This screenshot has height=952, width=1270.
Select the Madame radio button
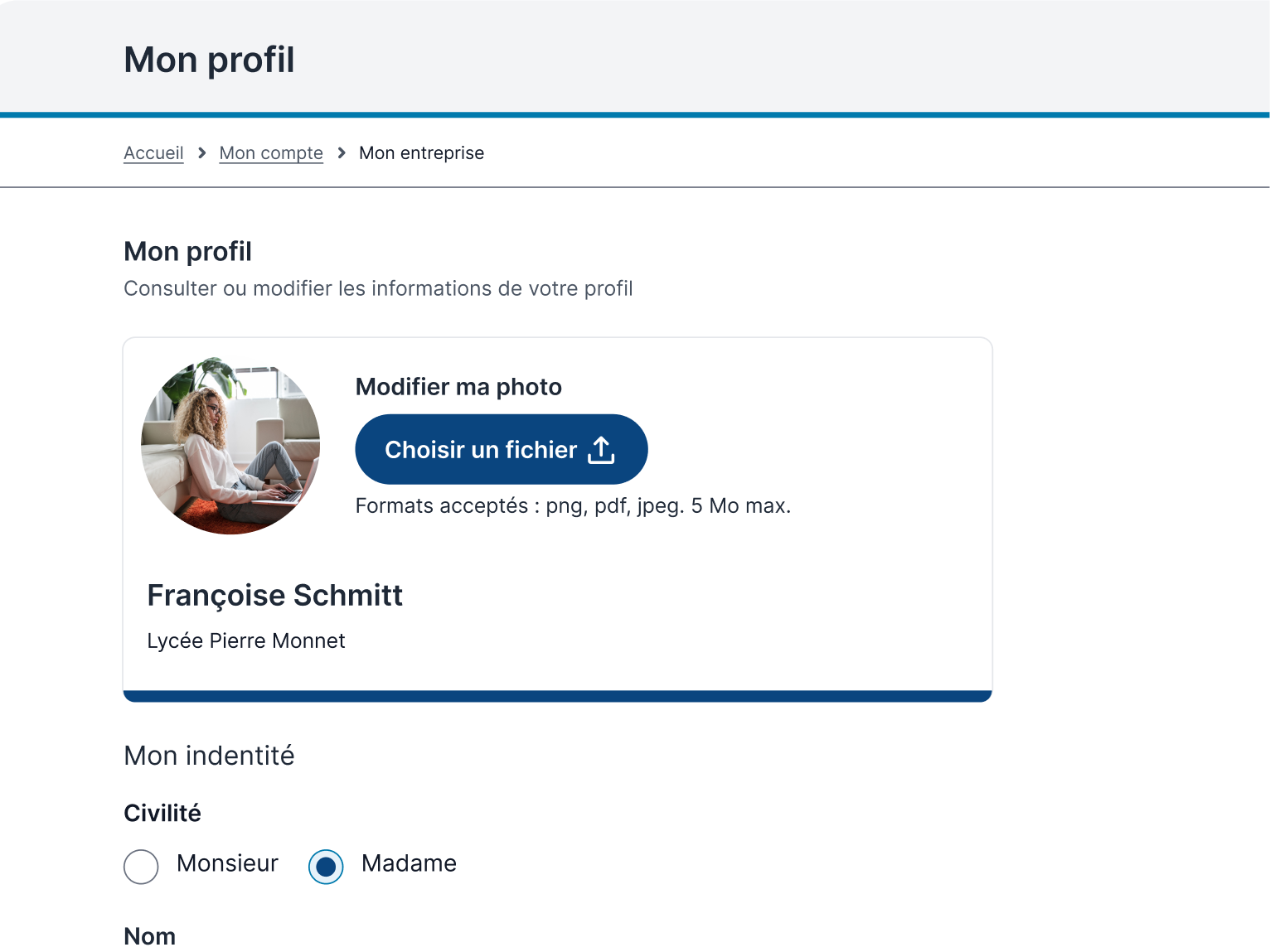326,867
